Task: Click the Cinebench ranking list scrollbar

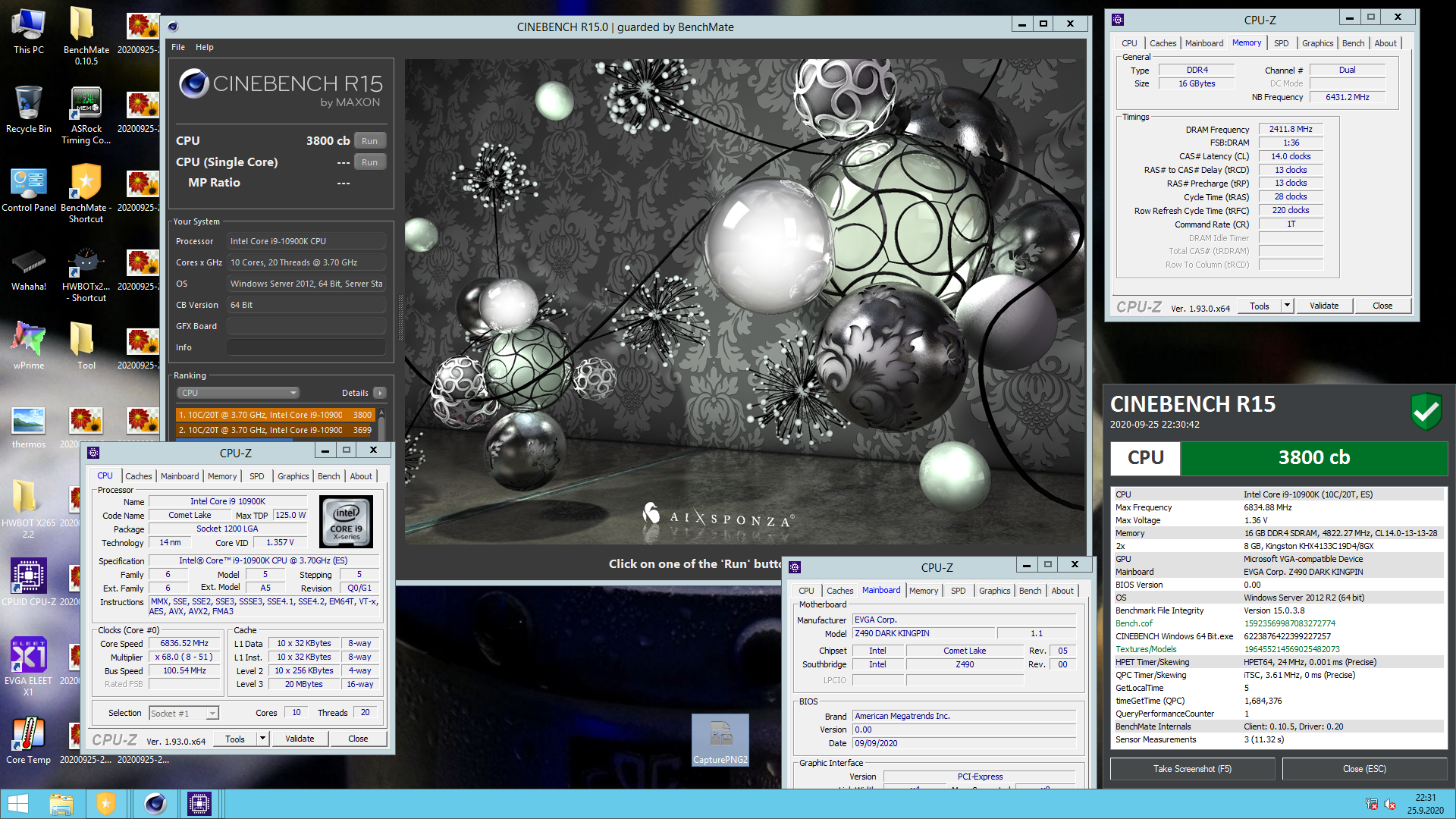Action: coord(381,425)
